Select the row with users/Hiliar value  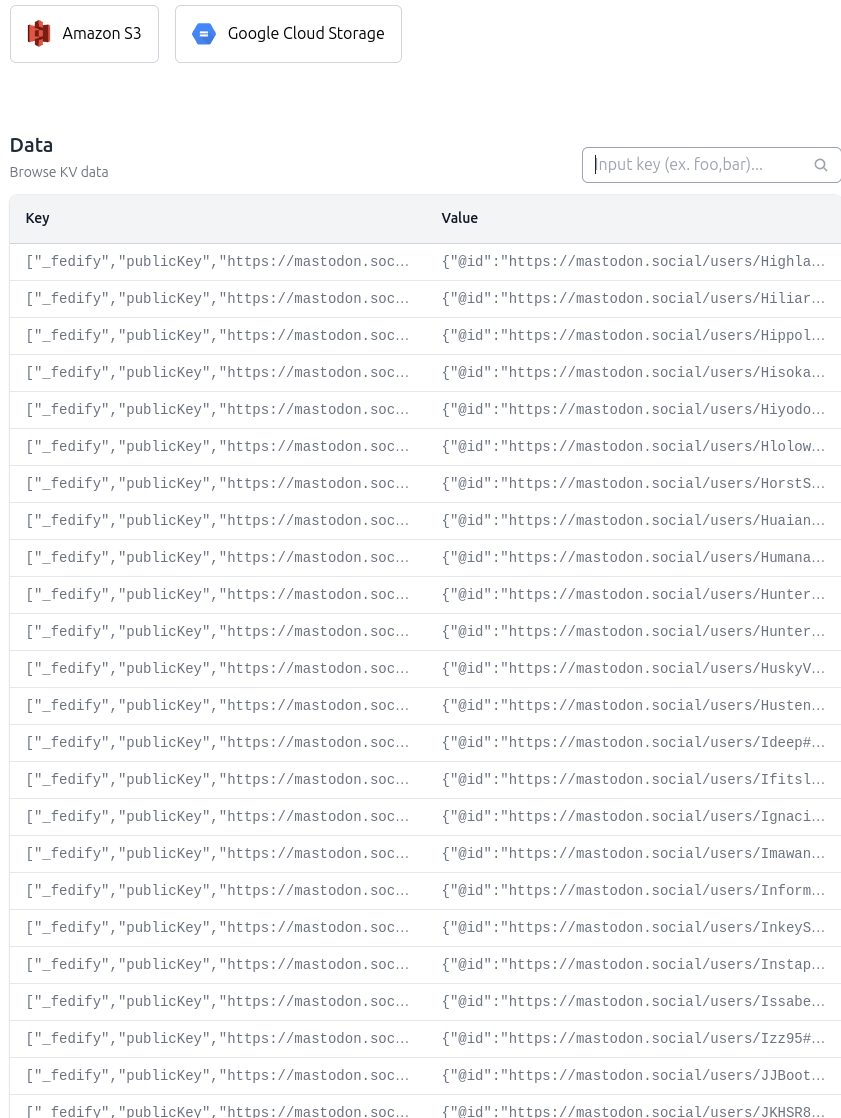(425, 299)
